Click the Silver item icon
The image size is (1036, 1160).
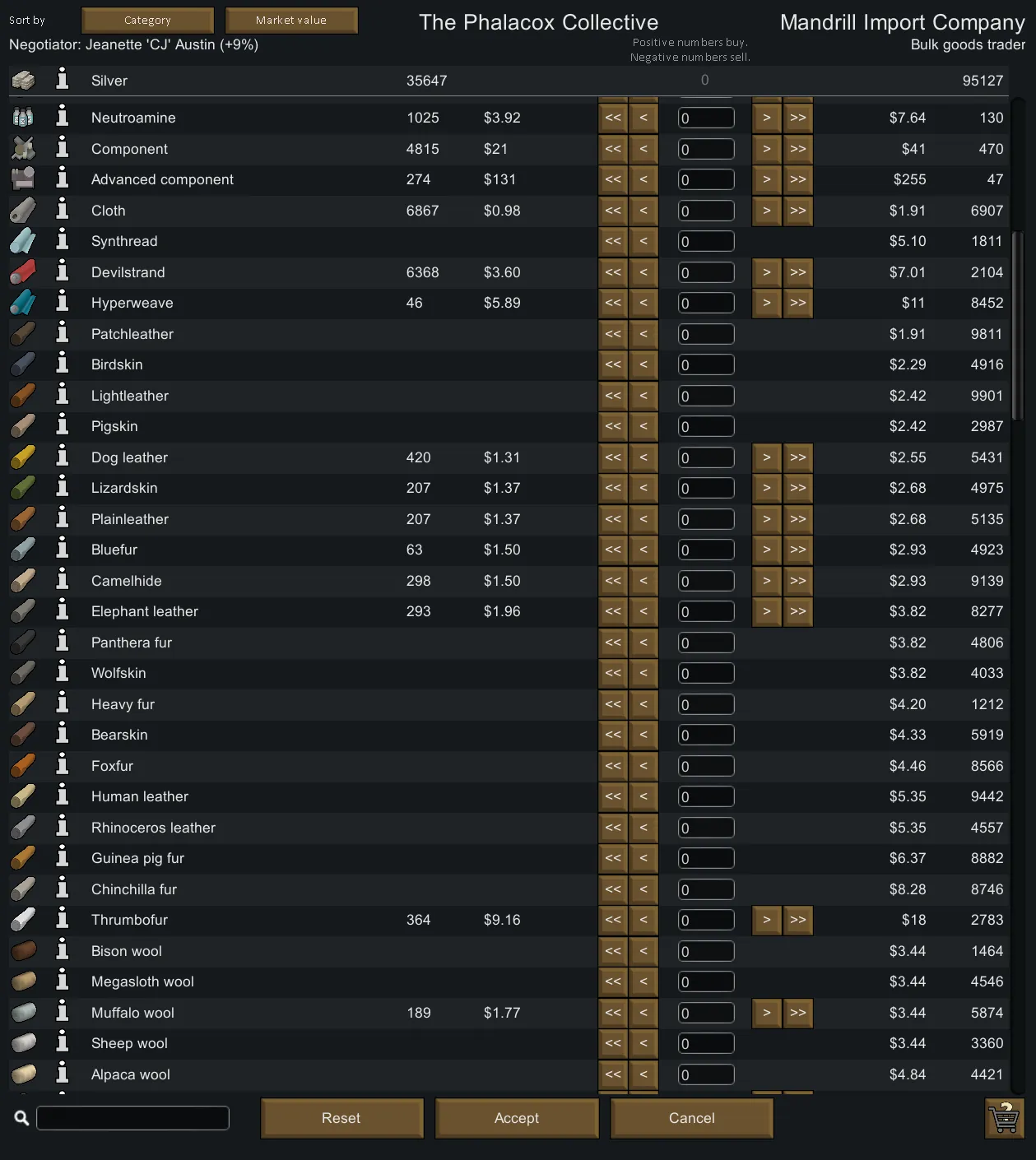pyautogui.click(x=23, y=80)
